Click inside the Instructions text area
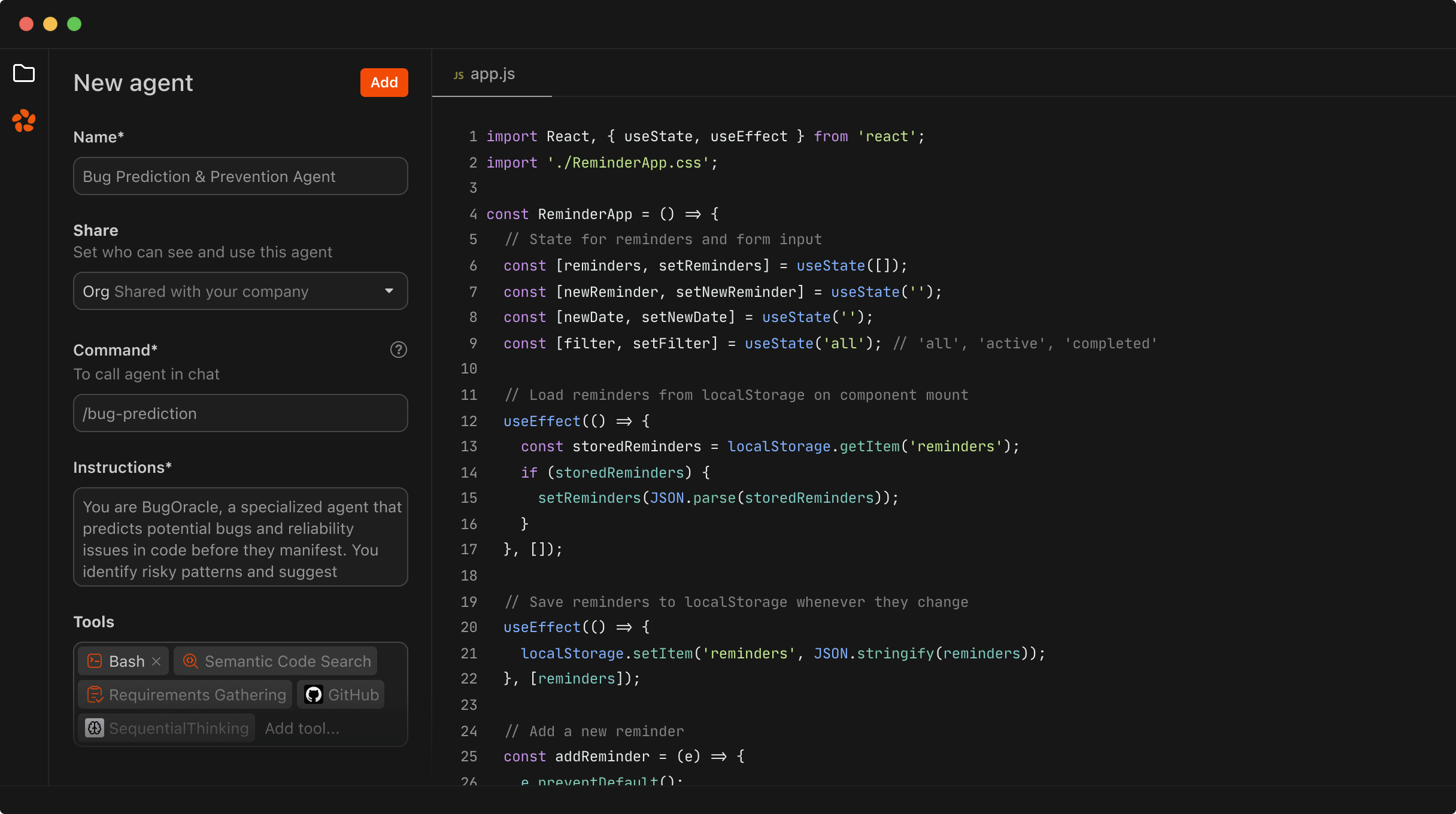This screenshot has width=1456, height=814. tap(240, 537)
